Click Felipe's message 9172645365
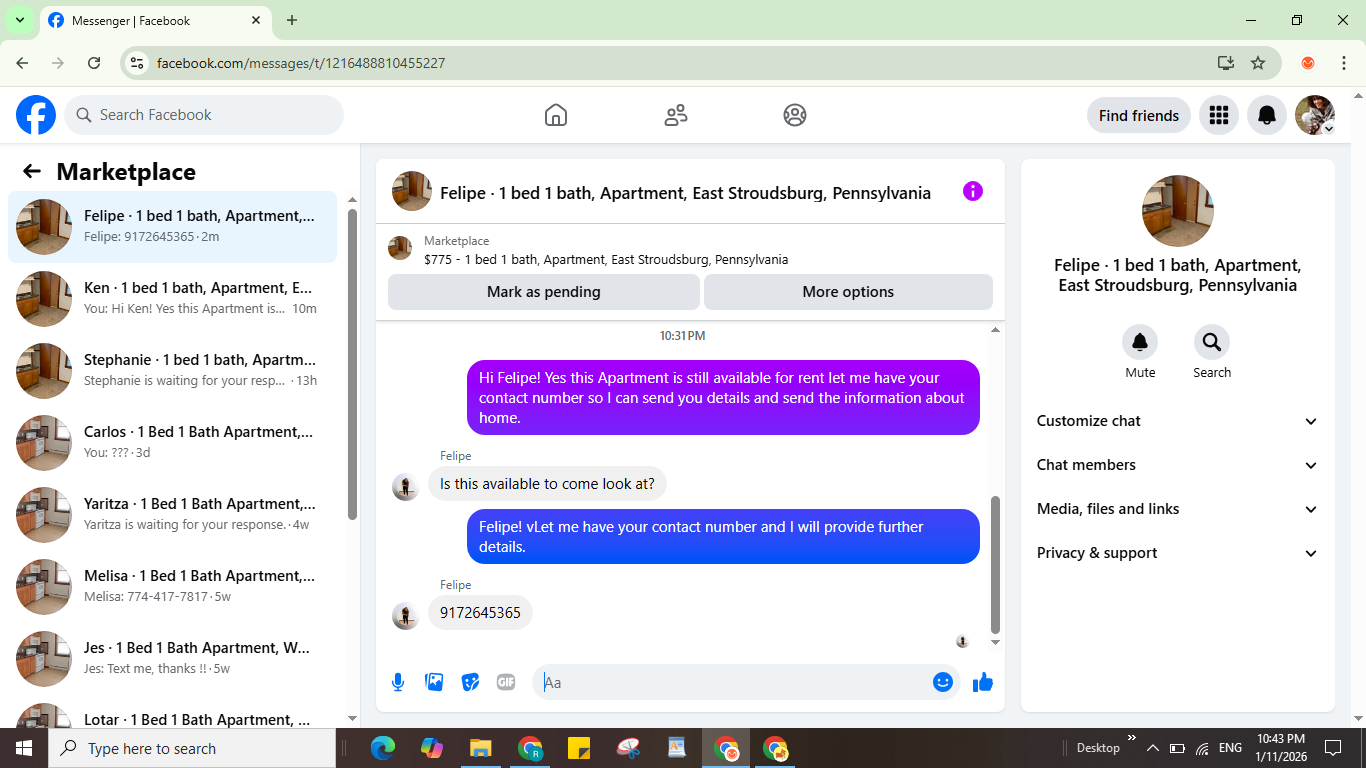The width and height of the screenshot is (1366, 768). click(480, 613)
